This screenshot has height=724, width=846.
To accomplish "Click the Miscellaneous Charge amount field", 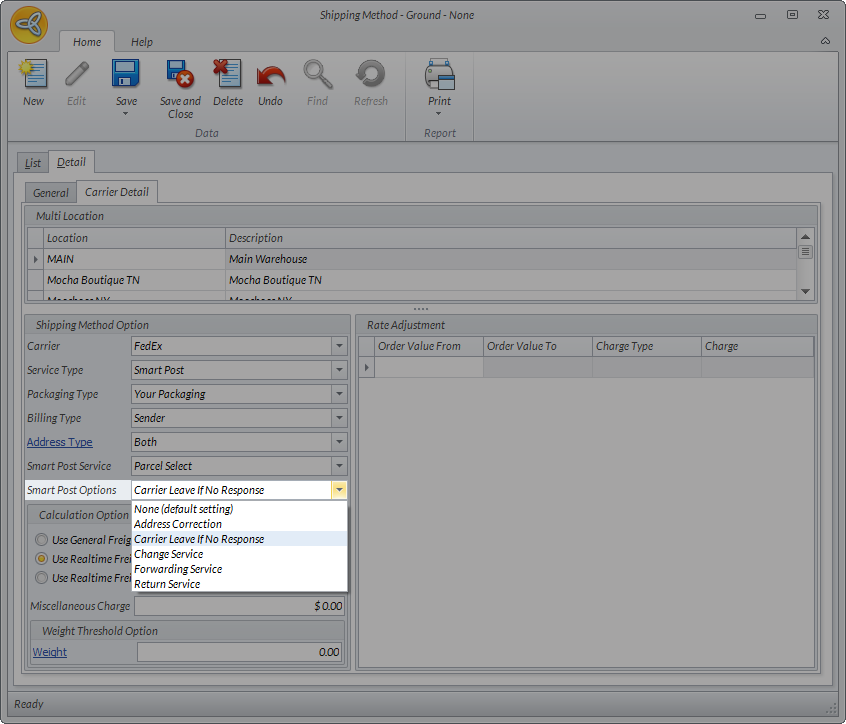I will tap(240, 606).
